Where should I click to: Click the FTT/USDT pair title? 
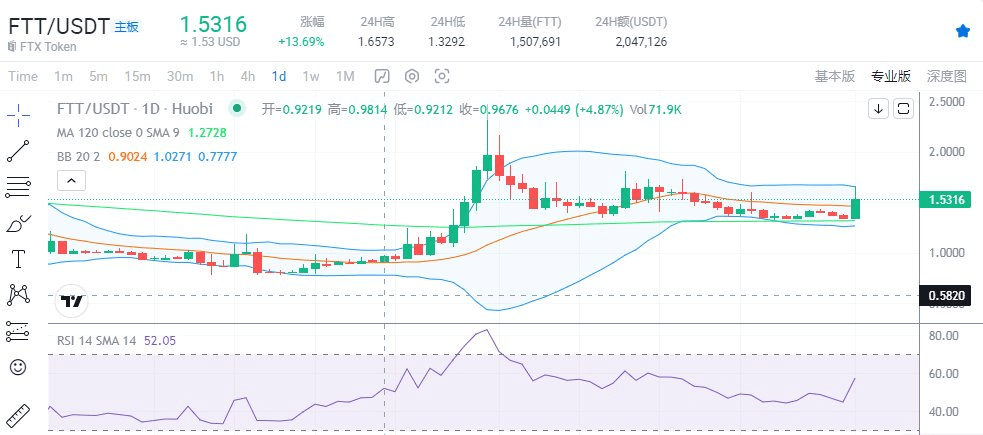coord(58,26)
